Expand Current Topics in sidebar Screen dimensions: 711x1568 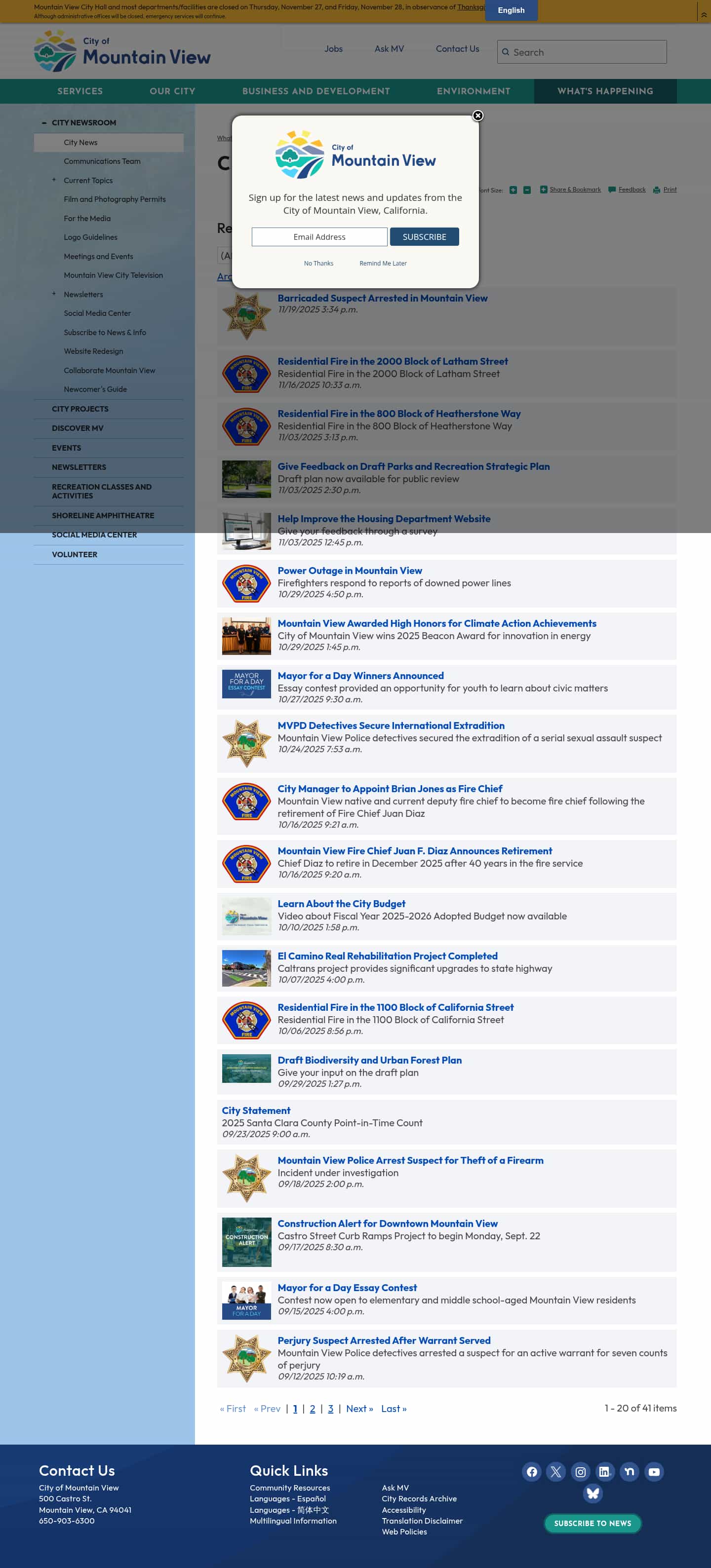(x=53, y=180)
